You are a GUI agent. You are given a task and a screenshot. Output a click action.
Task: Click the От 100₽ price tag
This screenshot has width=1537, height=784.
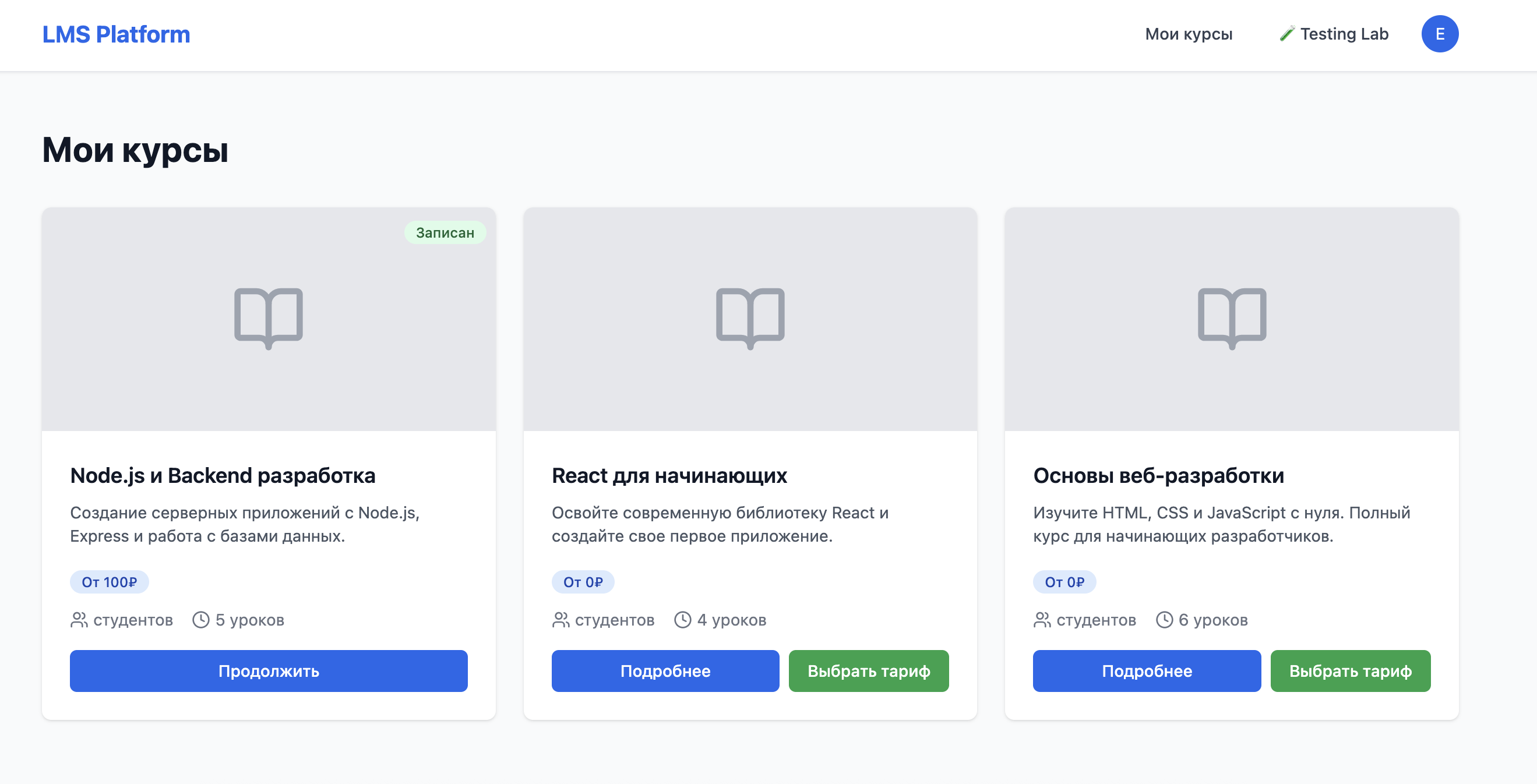pyautogui.click(x=109, y=582)
